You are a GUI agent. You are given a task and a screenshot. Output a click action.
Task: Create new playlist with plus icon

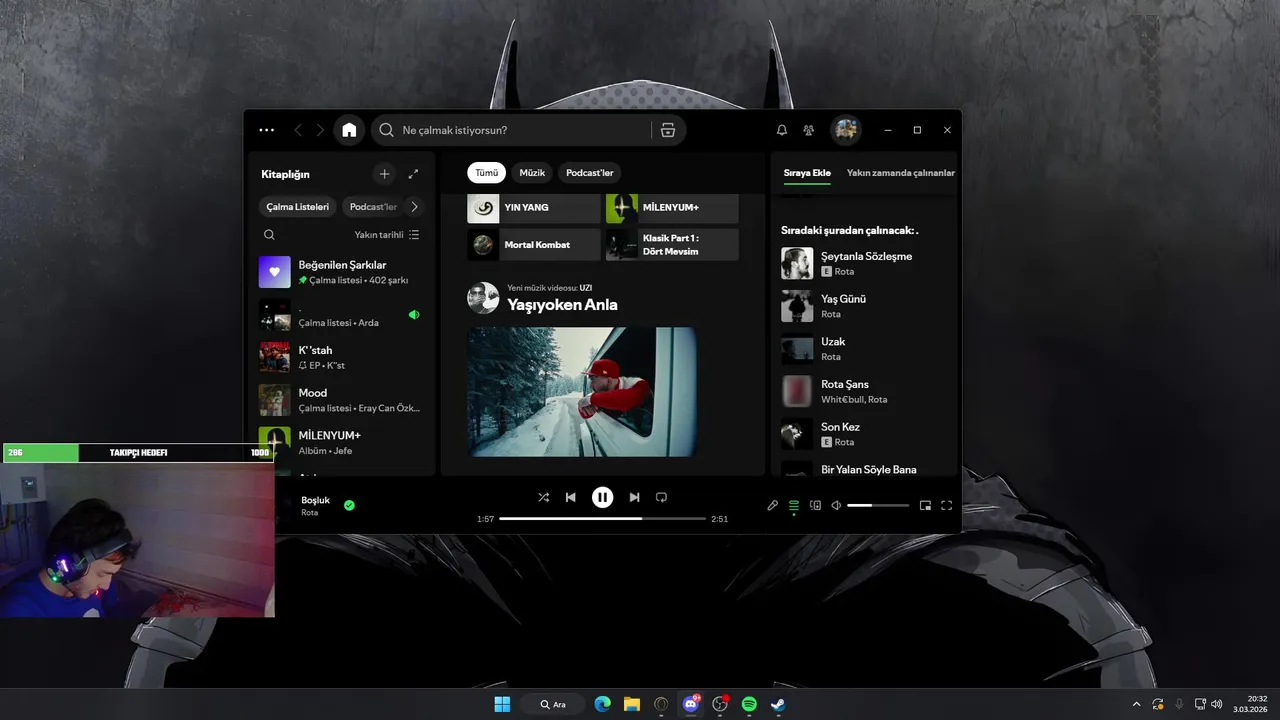click(x=384, y=174)
